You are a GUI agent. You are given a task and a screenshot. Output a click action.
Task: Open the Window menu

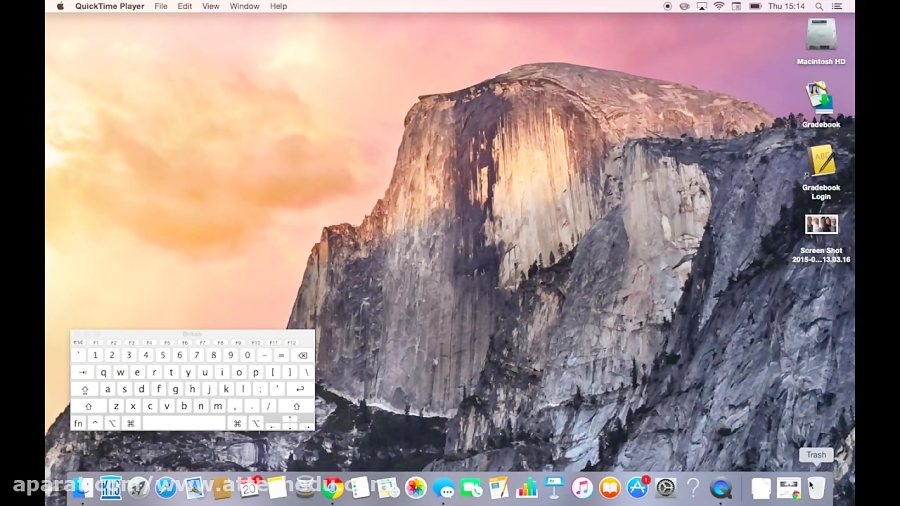pyautogui.click(x=245, y=6)
